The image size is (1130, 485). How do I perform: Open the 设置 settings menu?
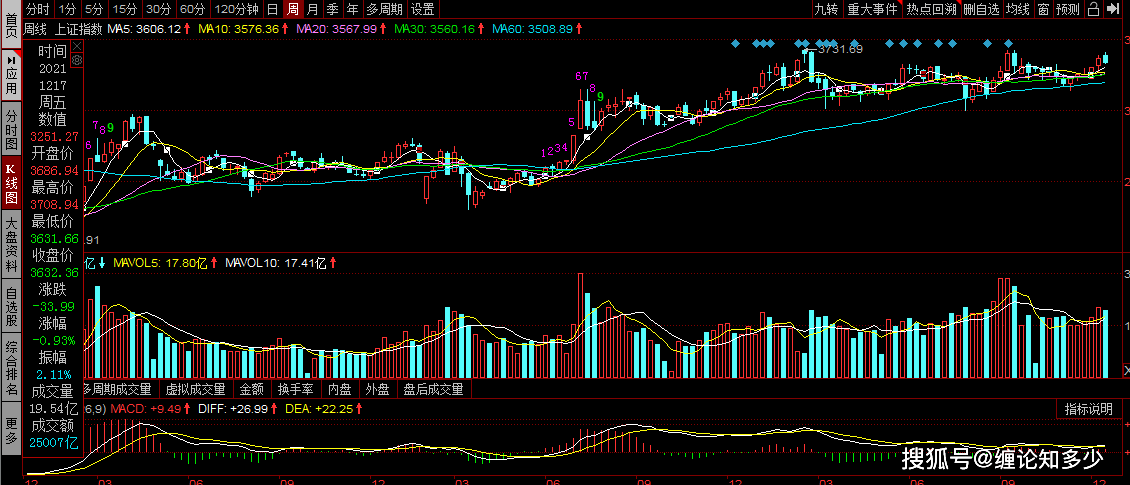click(422, 9)
